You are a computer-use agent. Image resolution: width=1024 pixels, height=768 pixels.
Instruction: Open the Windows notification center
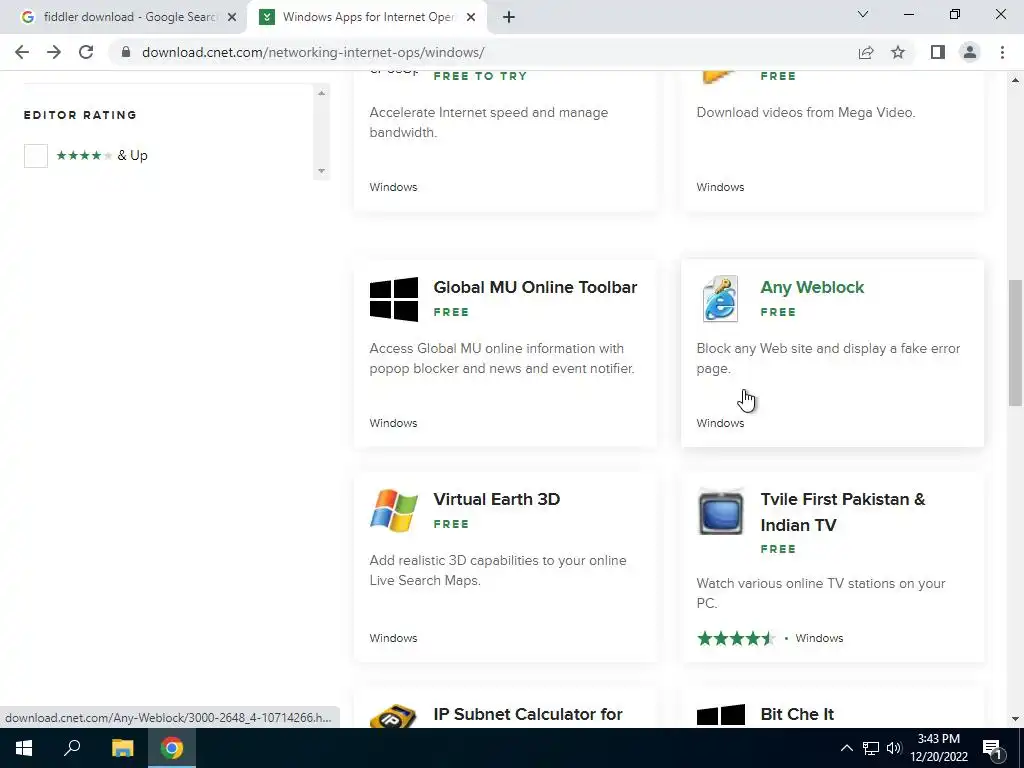[x=992, y=748]
